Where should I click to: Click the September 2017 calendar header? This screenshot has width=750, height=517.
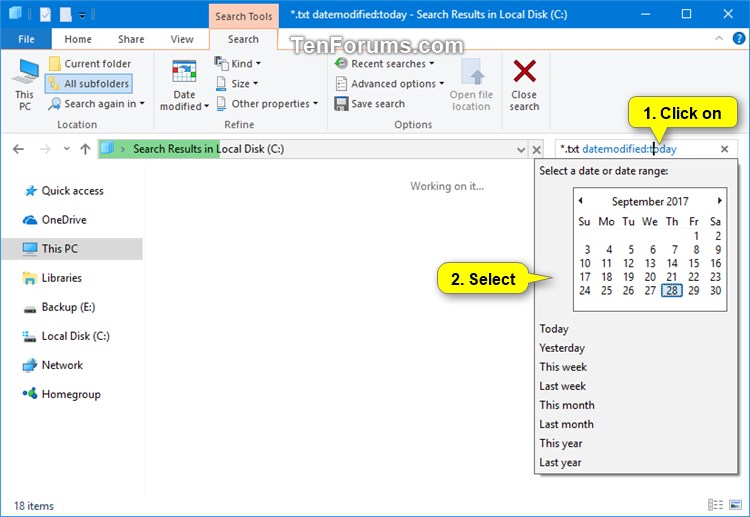650,201
